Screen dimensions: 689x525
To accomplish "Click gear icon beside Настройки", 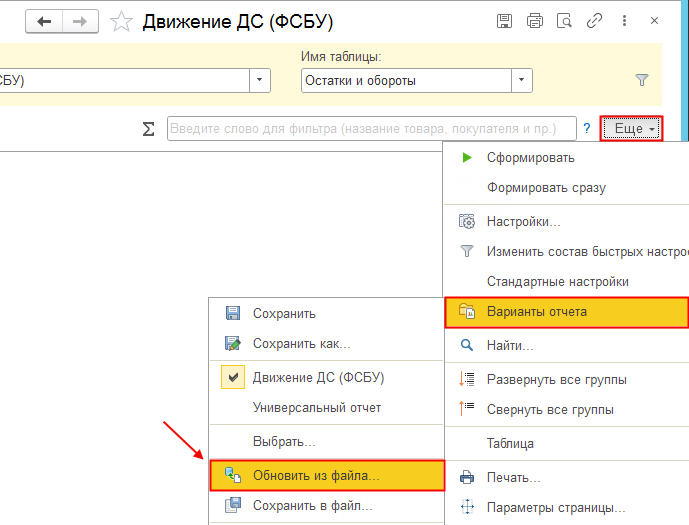I will (467, 221).
